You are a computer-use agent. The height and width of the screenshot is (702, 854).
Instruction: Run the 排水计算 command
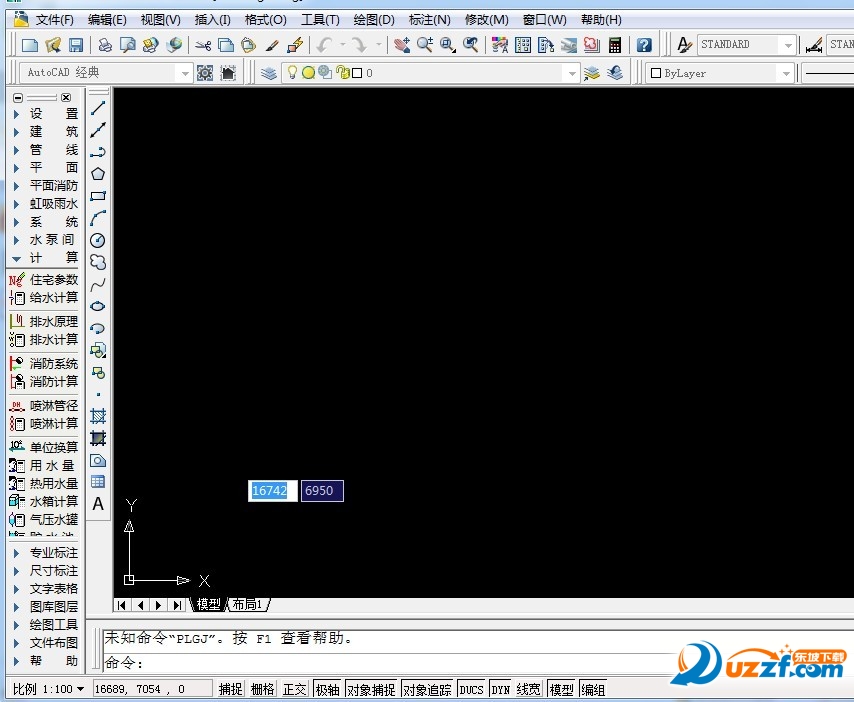coord(44,340)
